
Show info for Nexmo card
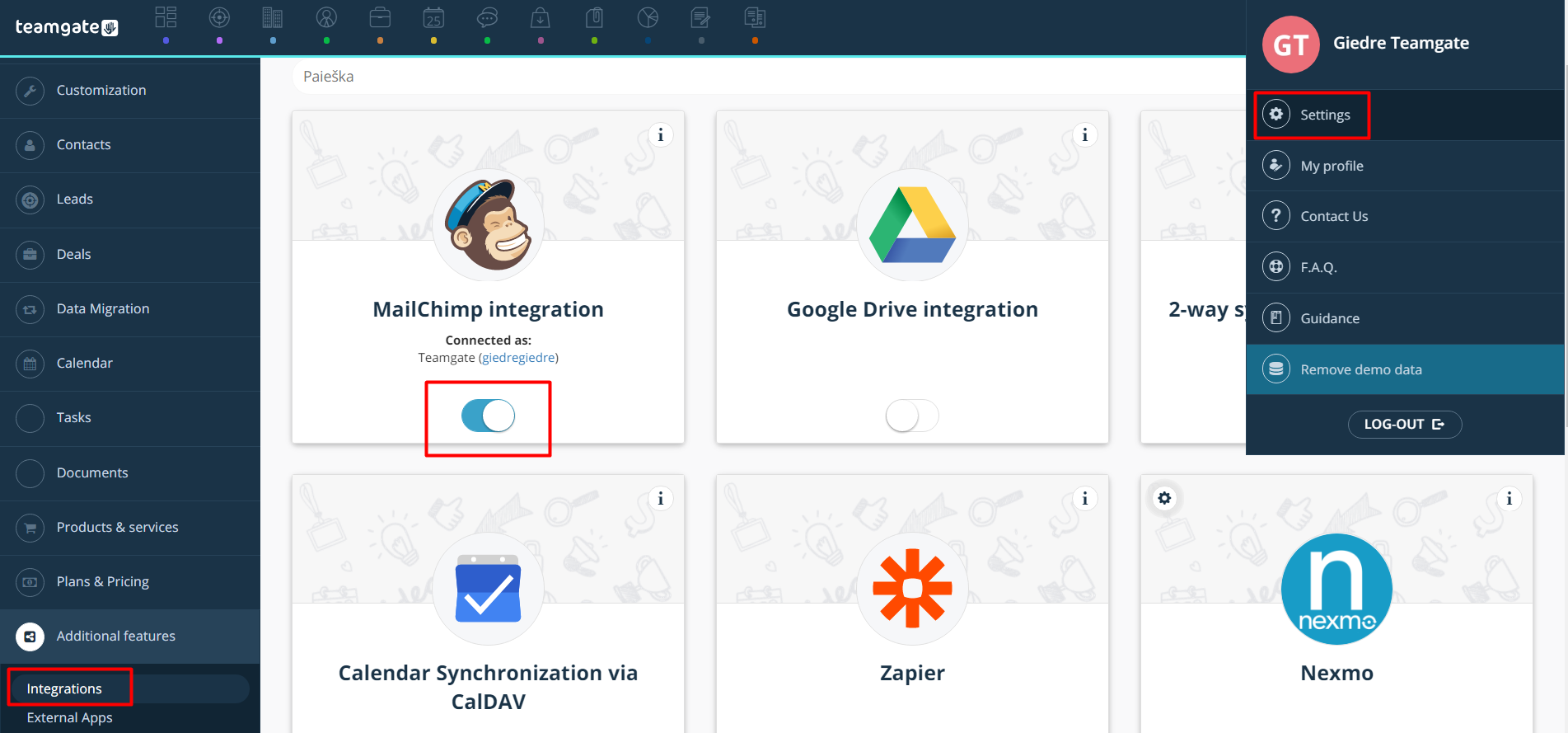coord(1509,498)
